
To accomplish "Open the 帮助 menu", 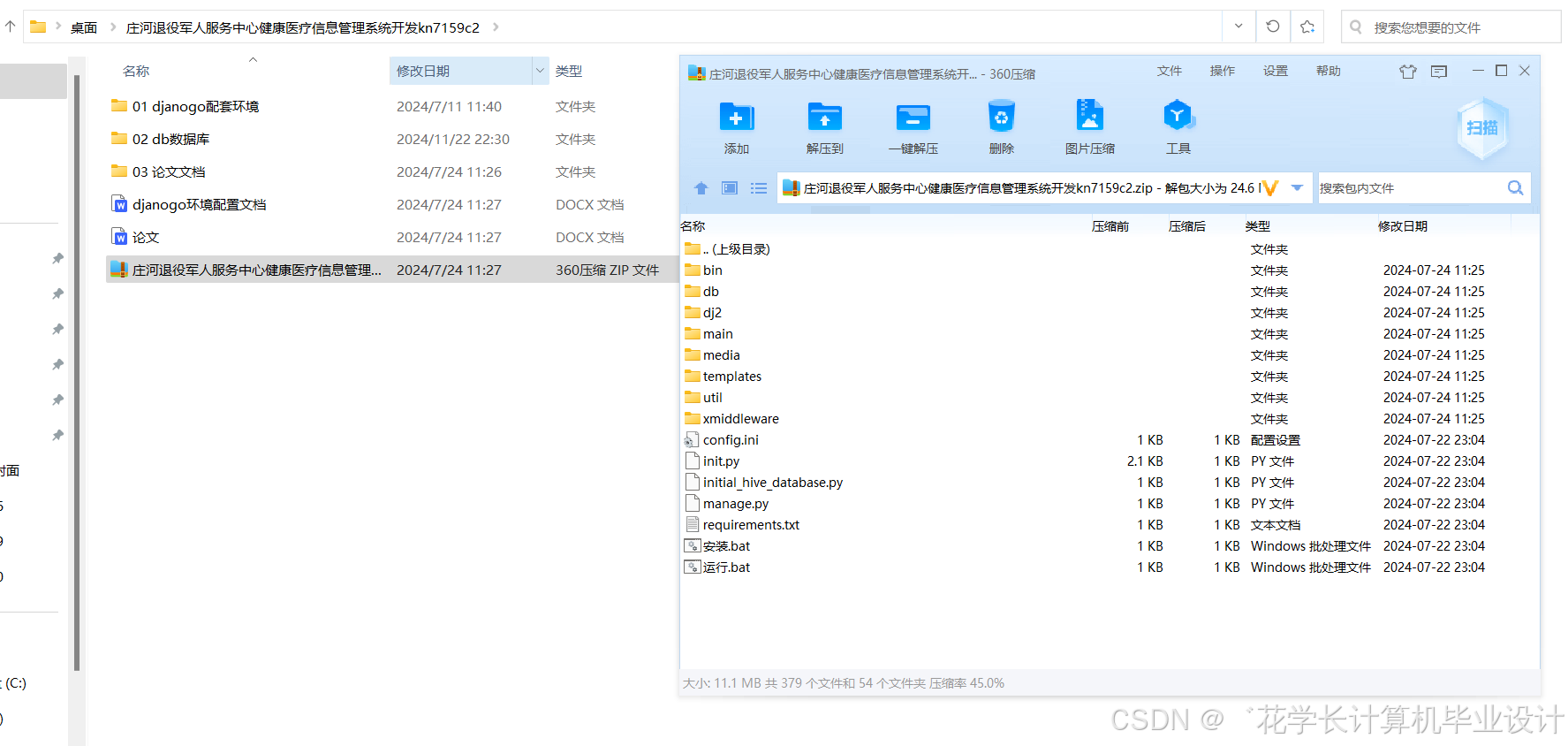I will point(1329,71).
